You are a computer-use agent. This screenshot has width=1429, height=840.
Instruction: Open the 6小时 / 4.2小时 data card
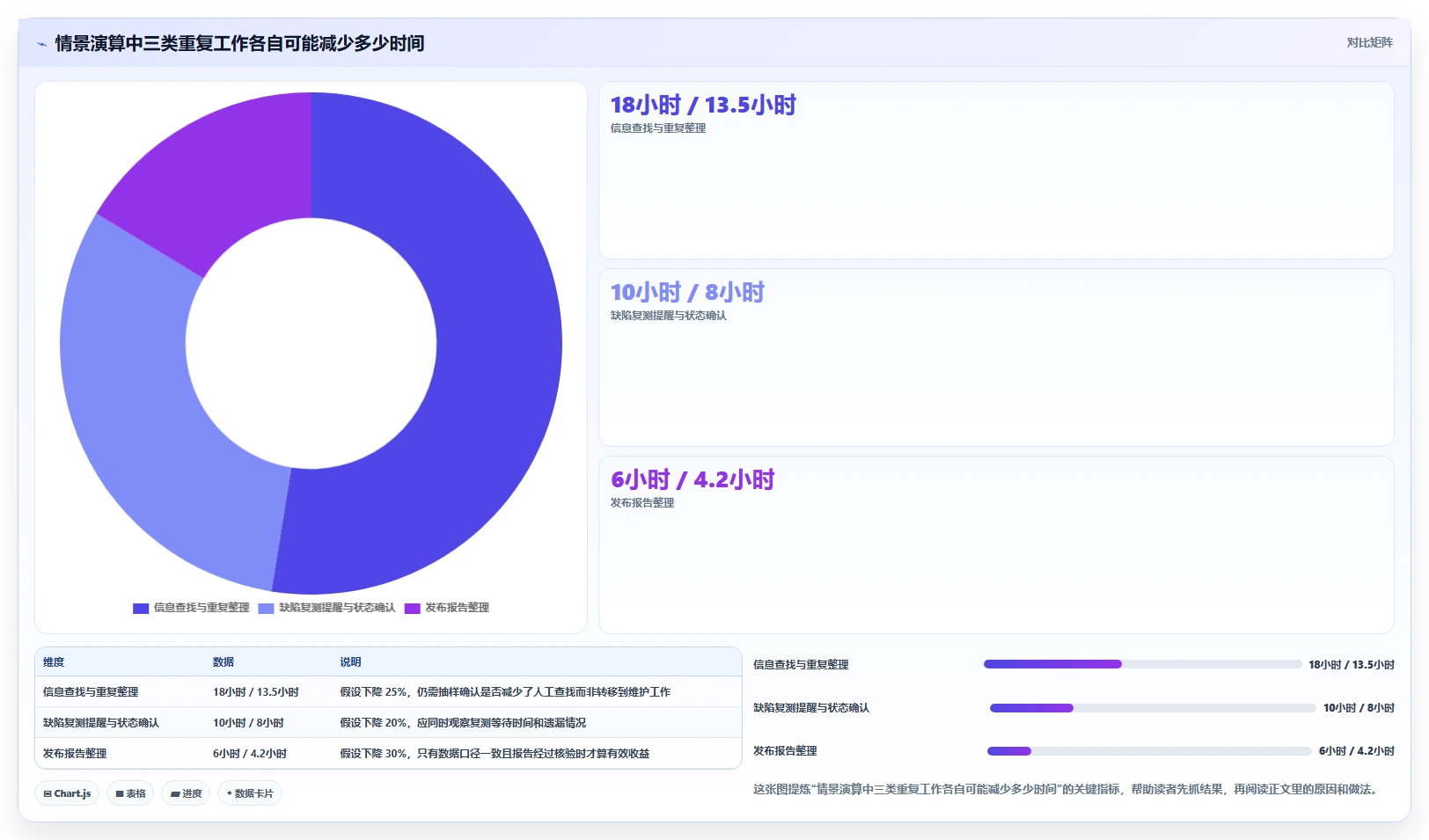click(996, 544)
